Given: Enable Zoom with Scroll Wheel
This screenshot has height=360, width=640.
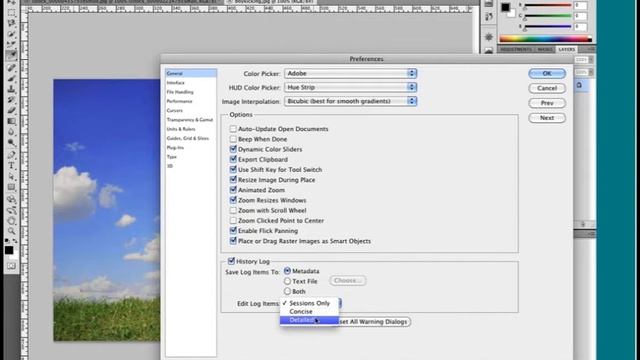Looking at the screenshot, I should pos(233,211).
